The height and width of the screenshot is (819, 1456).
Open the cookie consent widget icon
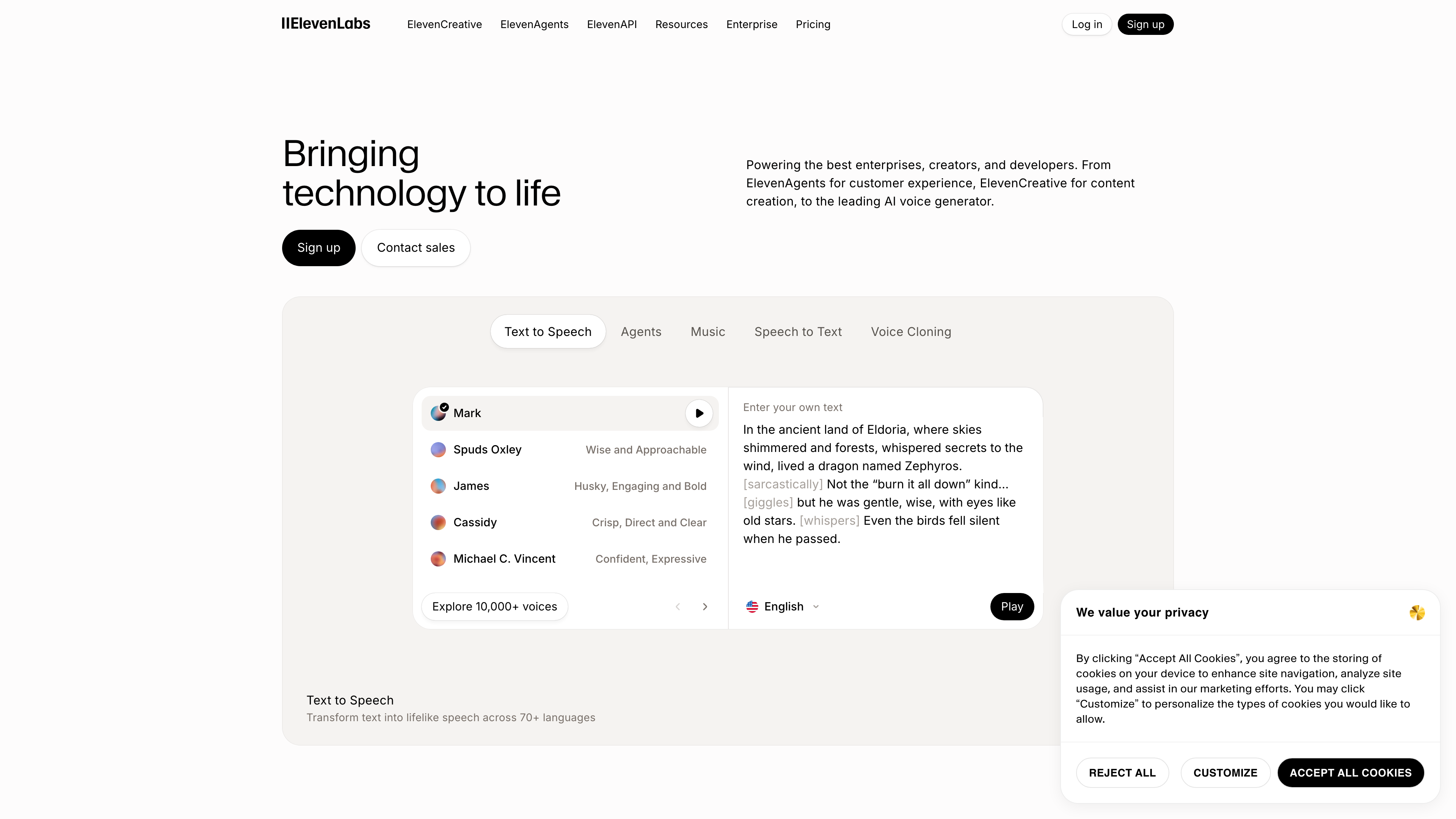tap(1418, 613)
